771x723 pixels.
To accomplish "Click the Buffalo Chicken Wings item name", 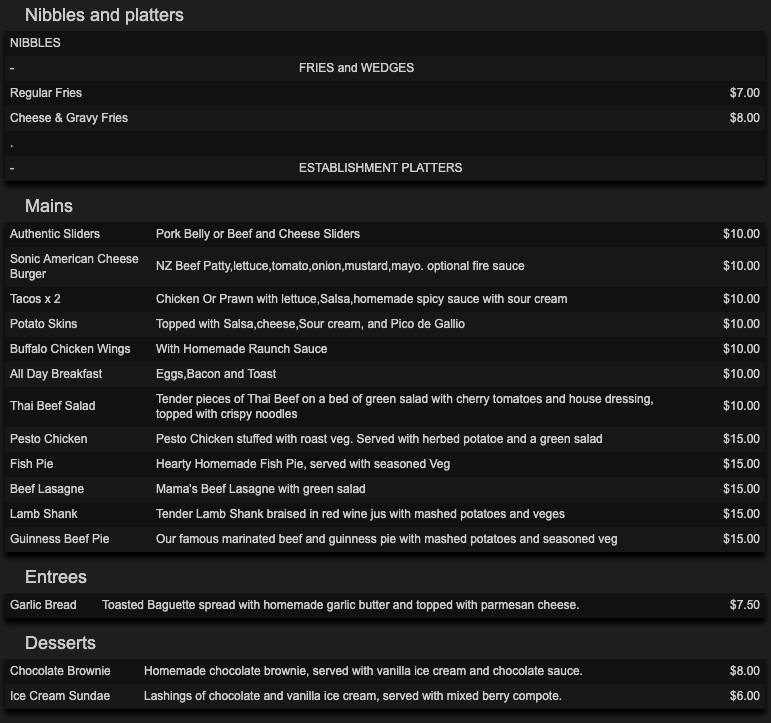I will [x=70, y=349].
